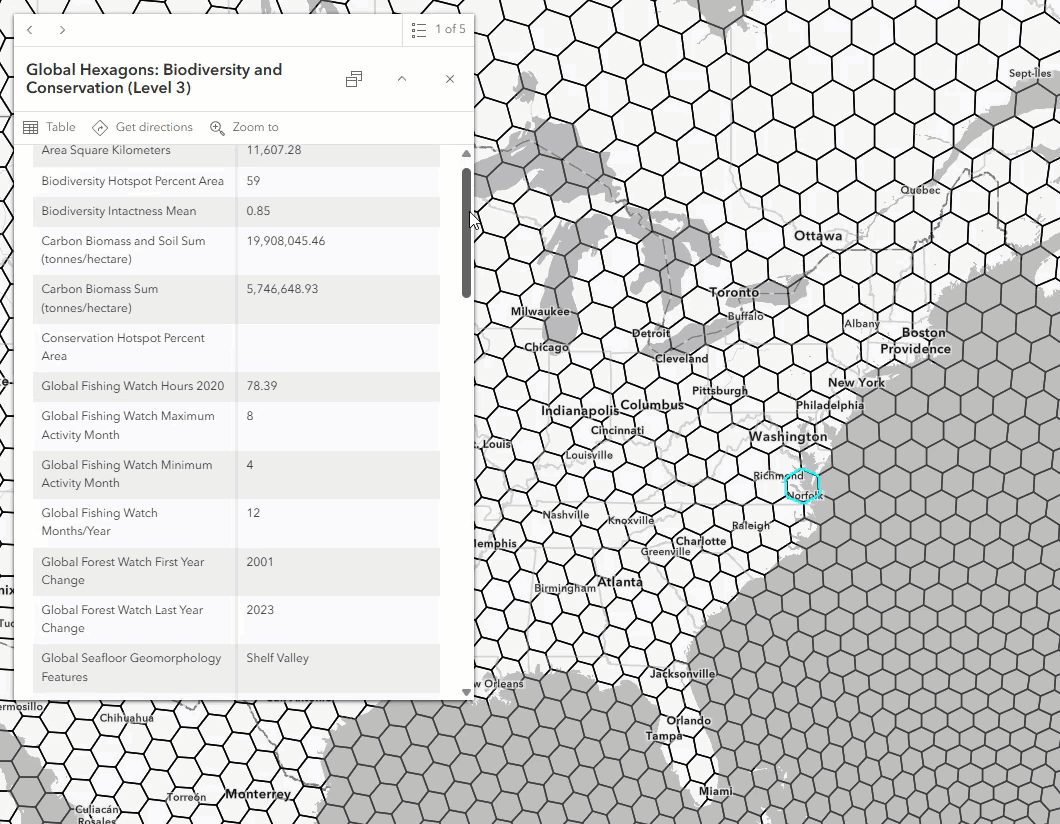The width and height of the screenshot is (1060, 824).
Task: Click the hexagon over New York
Action: 855,382
